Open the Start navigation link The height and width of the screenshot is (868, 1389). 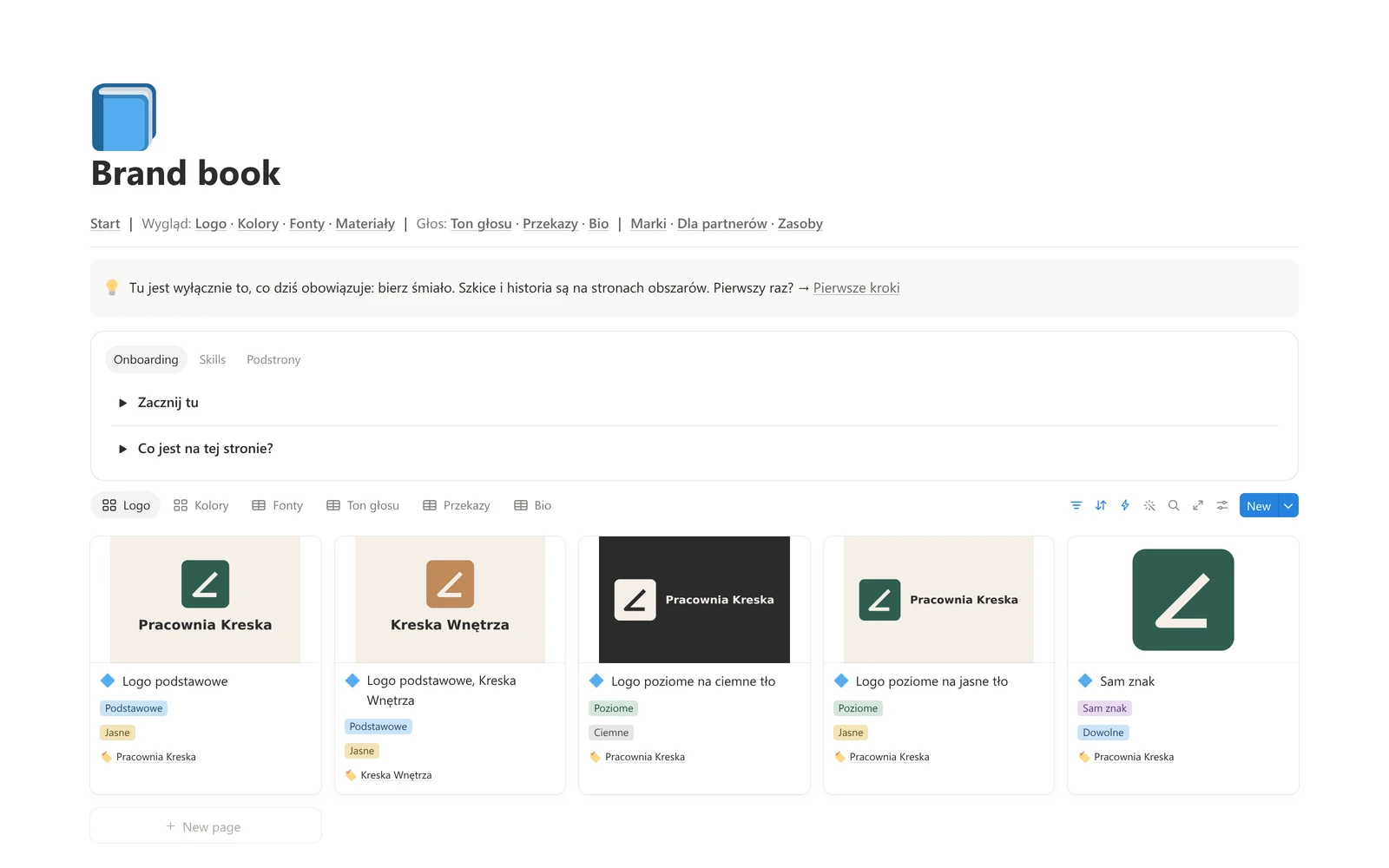105,223
